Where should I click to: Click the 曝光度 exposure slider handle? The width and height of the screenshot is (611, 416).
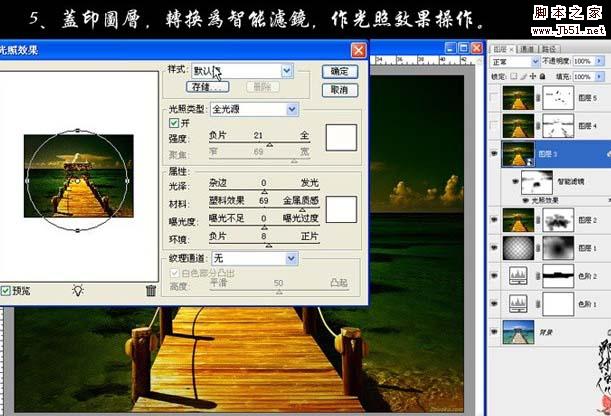[x=264, y=227]
